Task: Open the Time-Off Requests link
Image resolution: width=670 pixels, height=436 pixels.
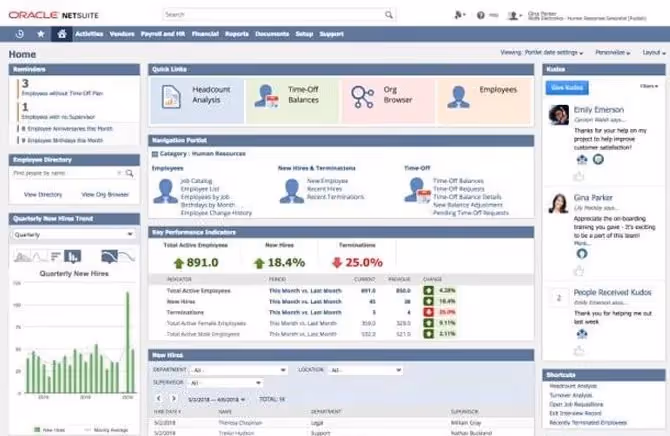Action: click(x=458, y=189)
